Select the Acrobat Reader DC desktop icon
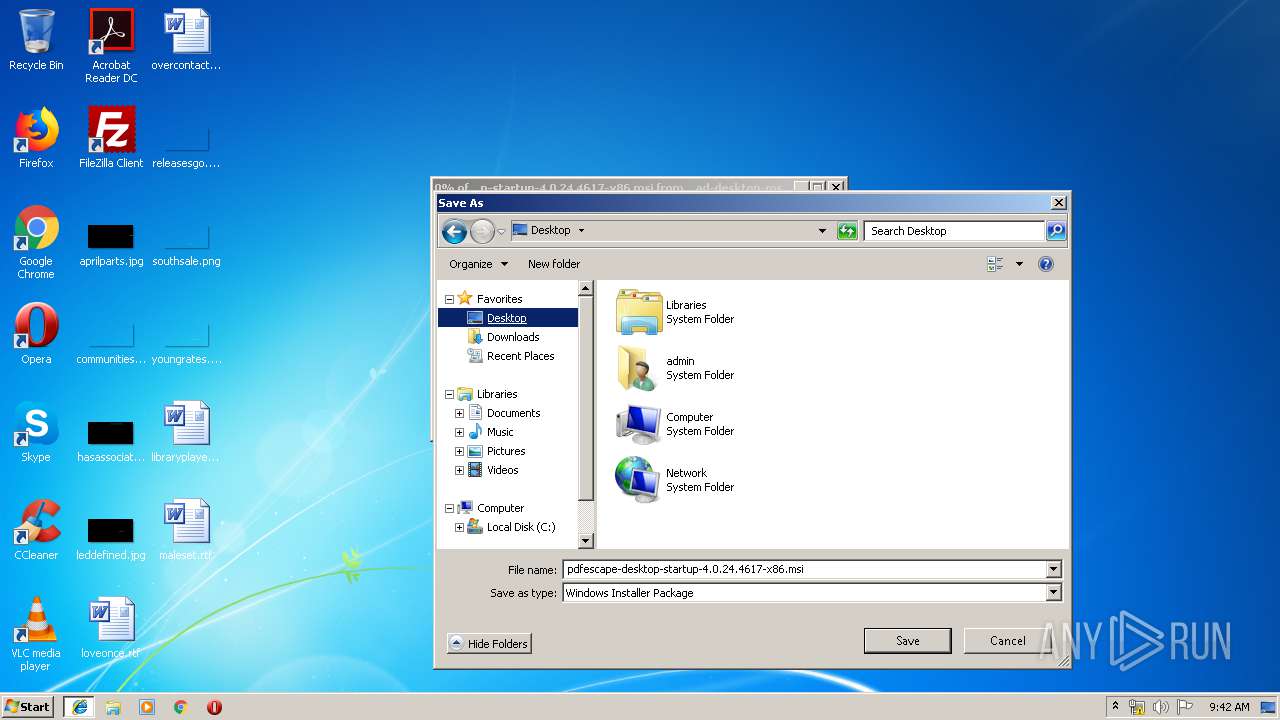Viewport: 1280px width, 720px height. (111, 46)
